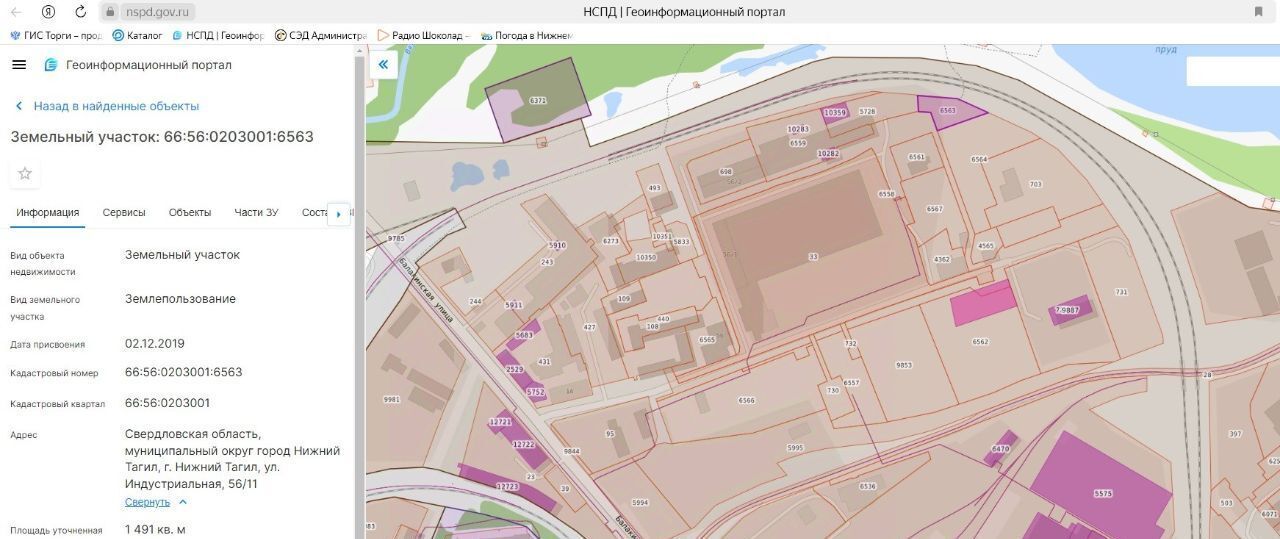Viewport: 1280px width, 539px height.
Task: Select parcel 12721 on the map
Action: pos(500,422)
